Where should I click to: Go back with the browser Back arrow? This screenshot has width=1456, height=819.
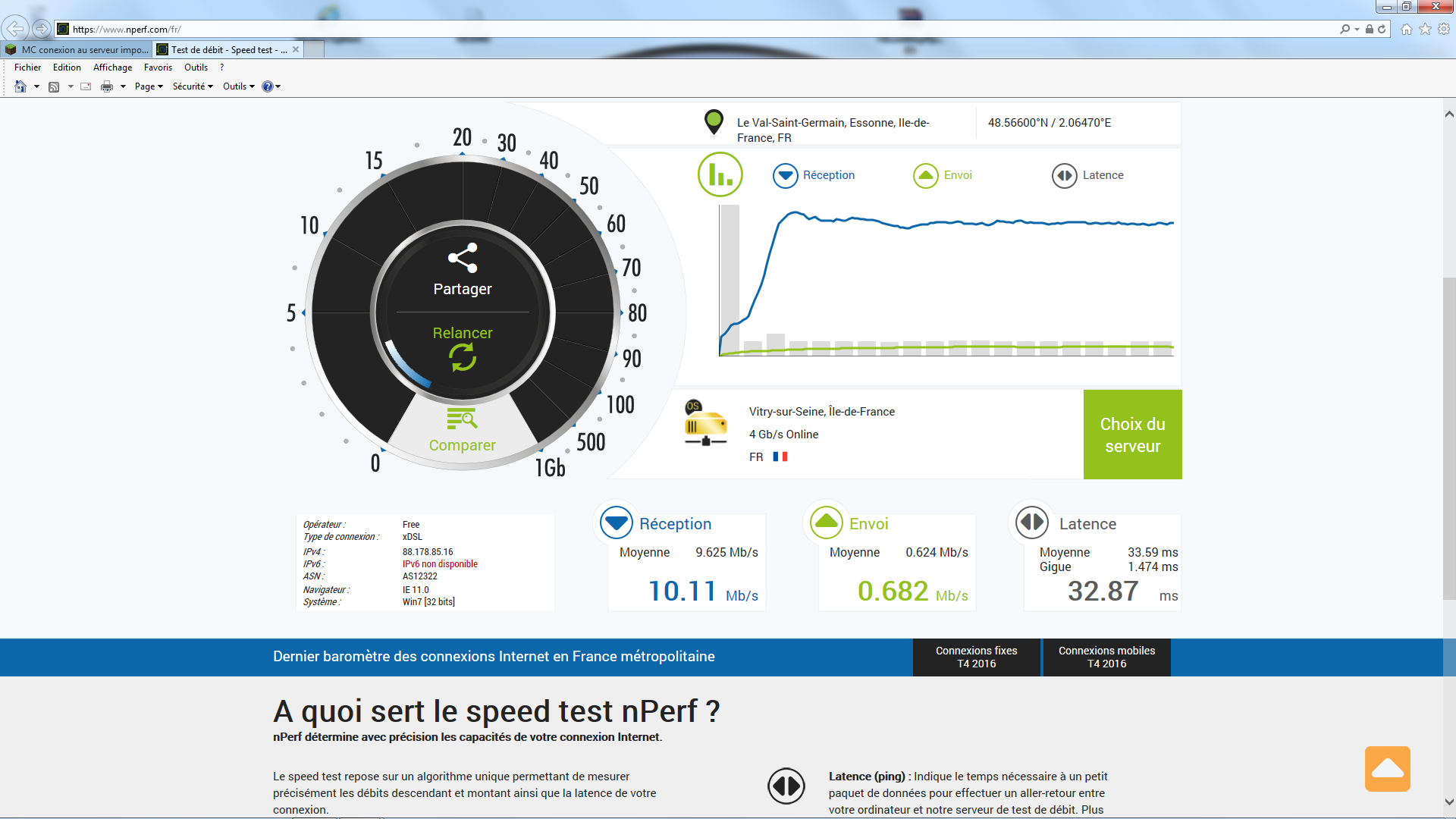(15, 29)
